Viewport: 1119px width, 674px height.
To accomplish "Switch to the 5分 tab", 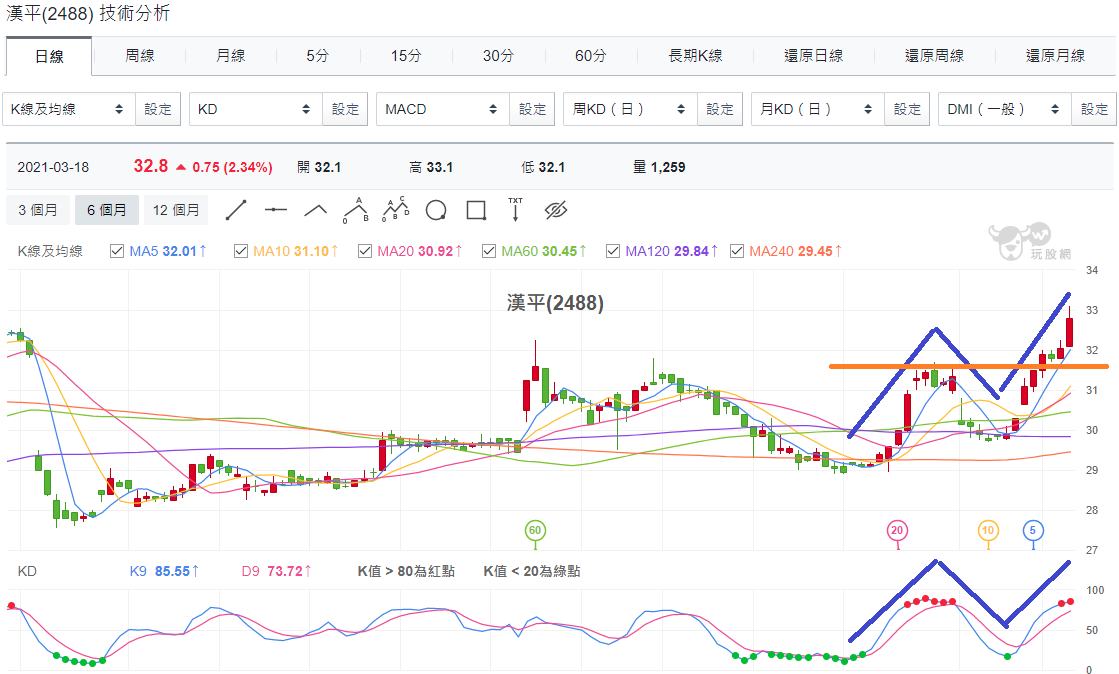I will pos(318,56).
